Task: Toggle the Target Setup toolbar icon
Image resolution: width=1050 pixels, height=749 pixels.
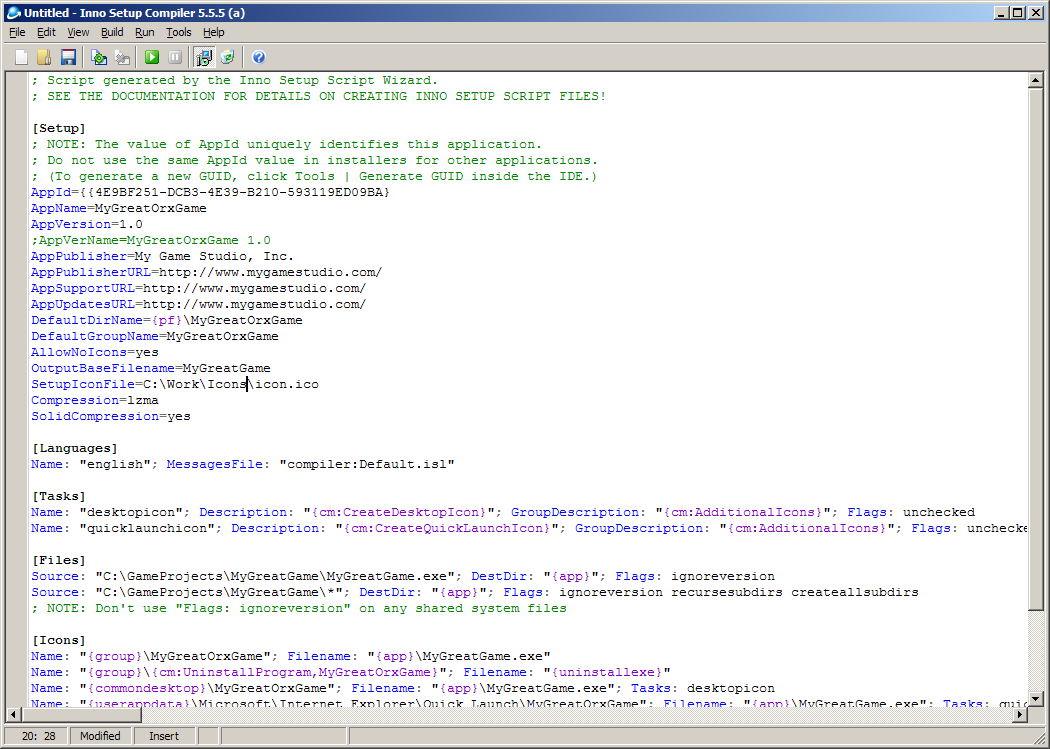Action: [204, 58]
